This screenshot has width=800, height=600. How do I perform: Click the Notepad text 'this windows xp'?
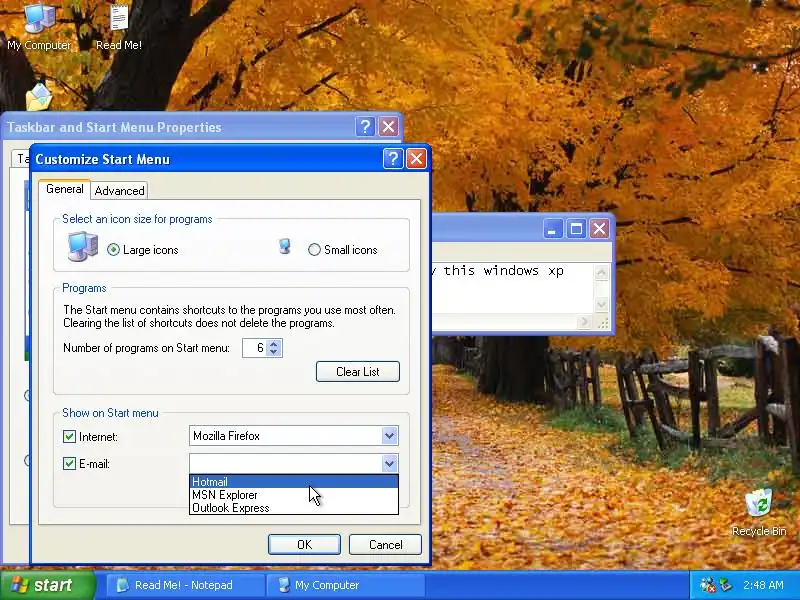[x=503, y=270]
